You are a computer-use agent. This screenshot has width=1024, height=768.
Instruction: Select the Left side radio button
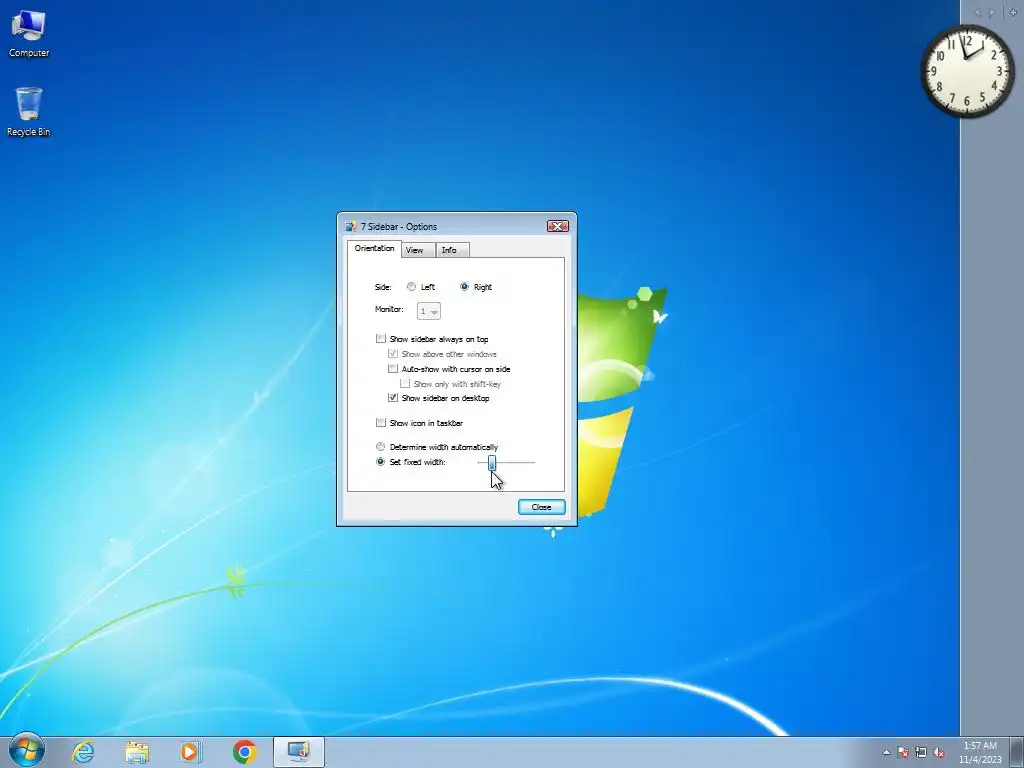pos(411,287)
